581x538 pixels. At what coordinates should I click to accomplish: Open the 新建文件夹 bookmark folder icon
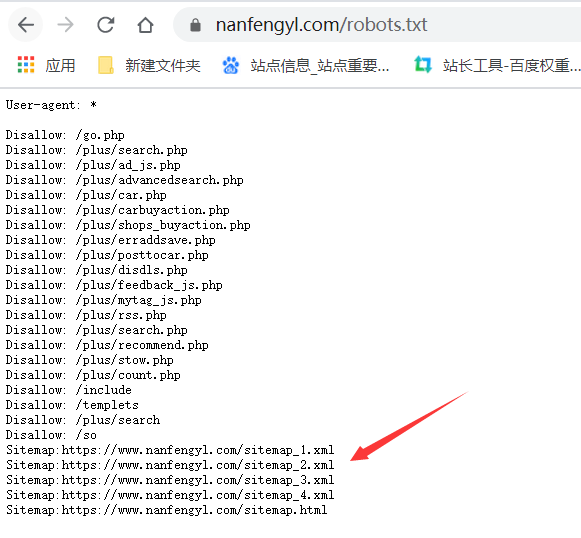pyautogui.click(x=106, y=65)
